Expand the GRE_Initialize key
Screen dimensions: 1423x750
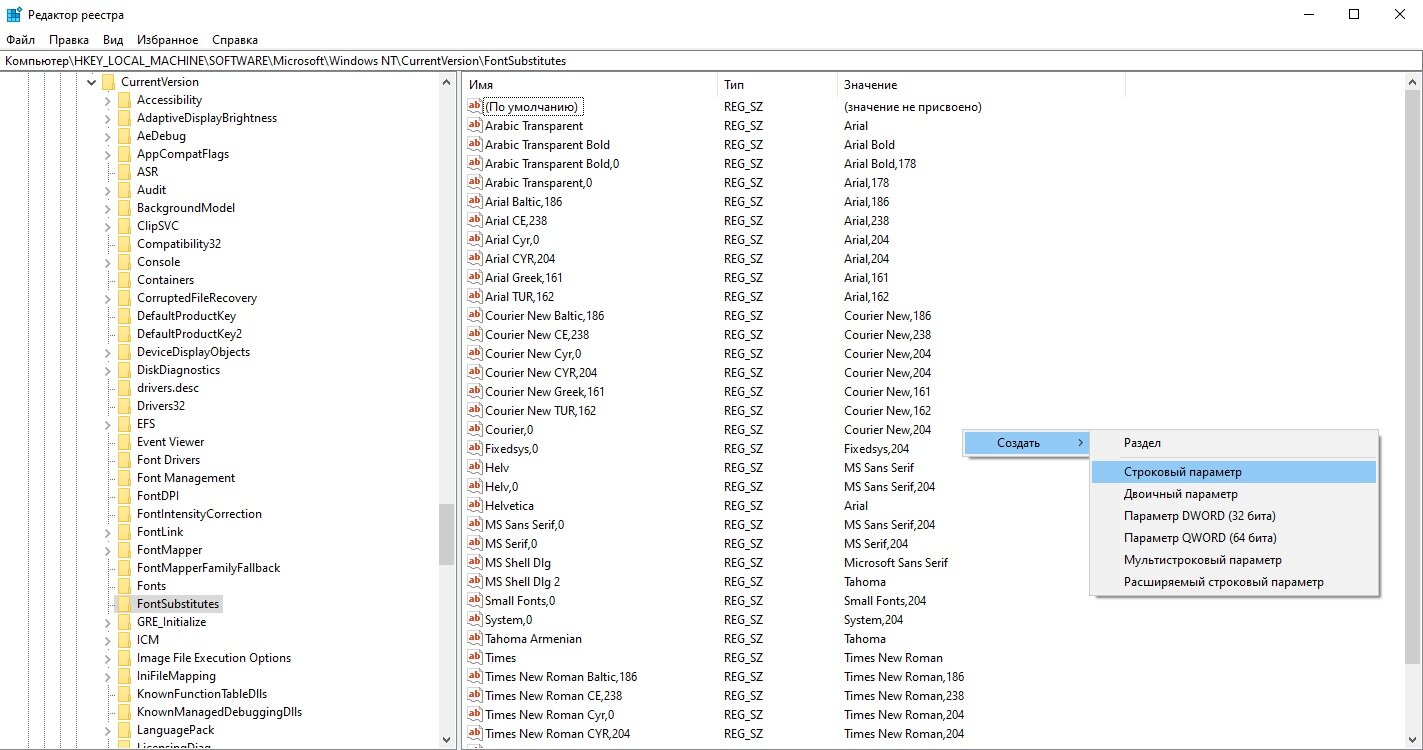(108, 622)
